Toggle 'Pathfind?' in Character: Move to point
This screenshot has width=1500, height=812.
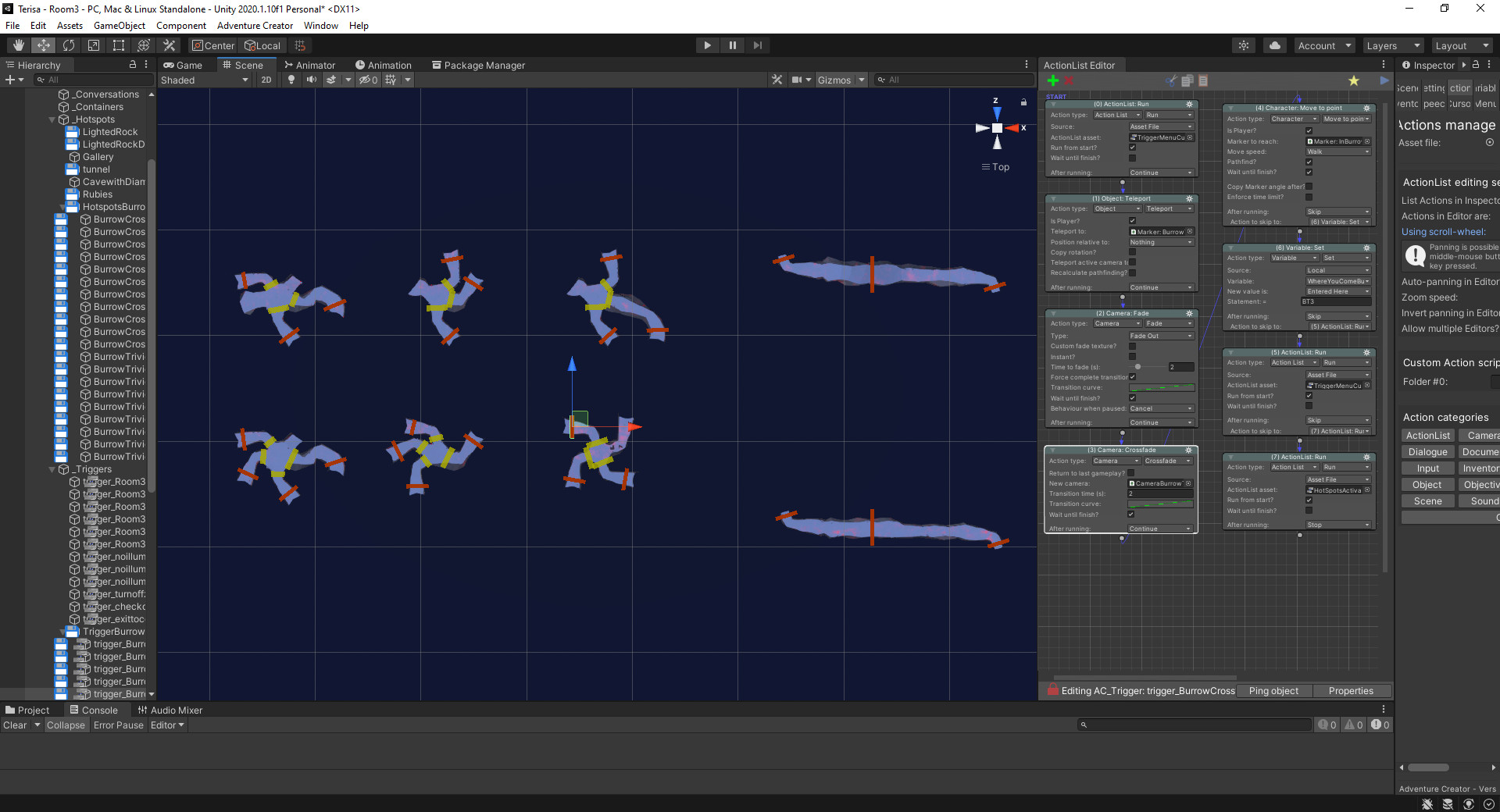pos(1309,162)
